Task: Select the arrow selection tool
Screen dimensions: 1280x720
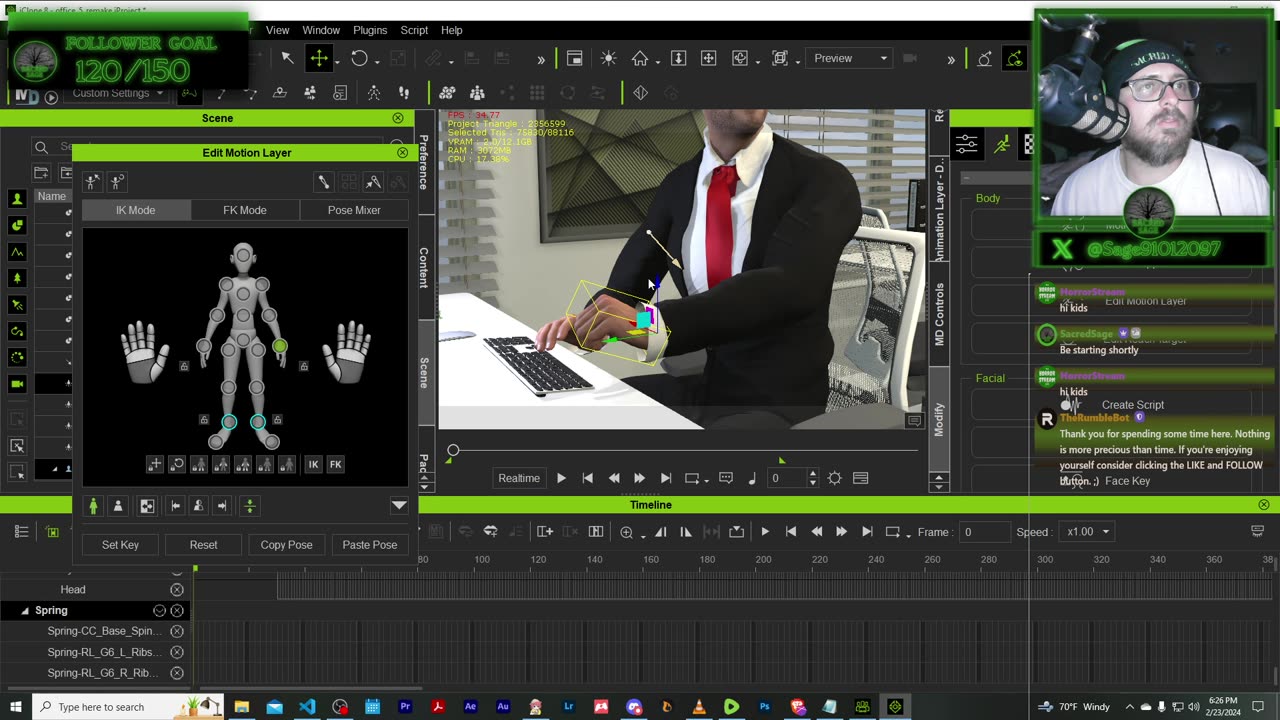Action: [287, 58]
